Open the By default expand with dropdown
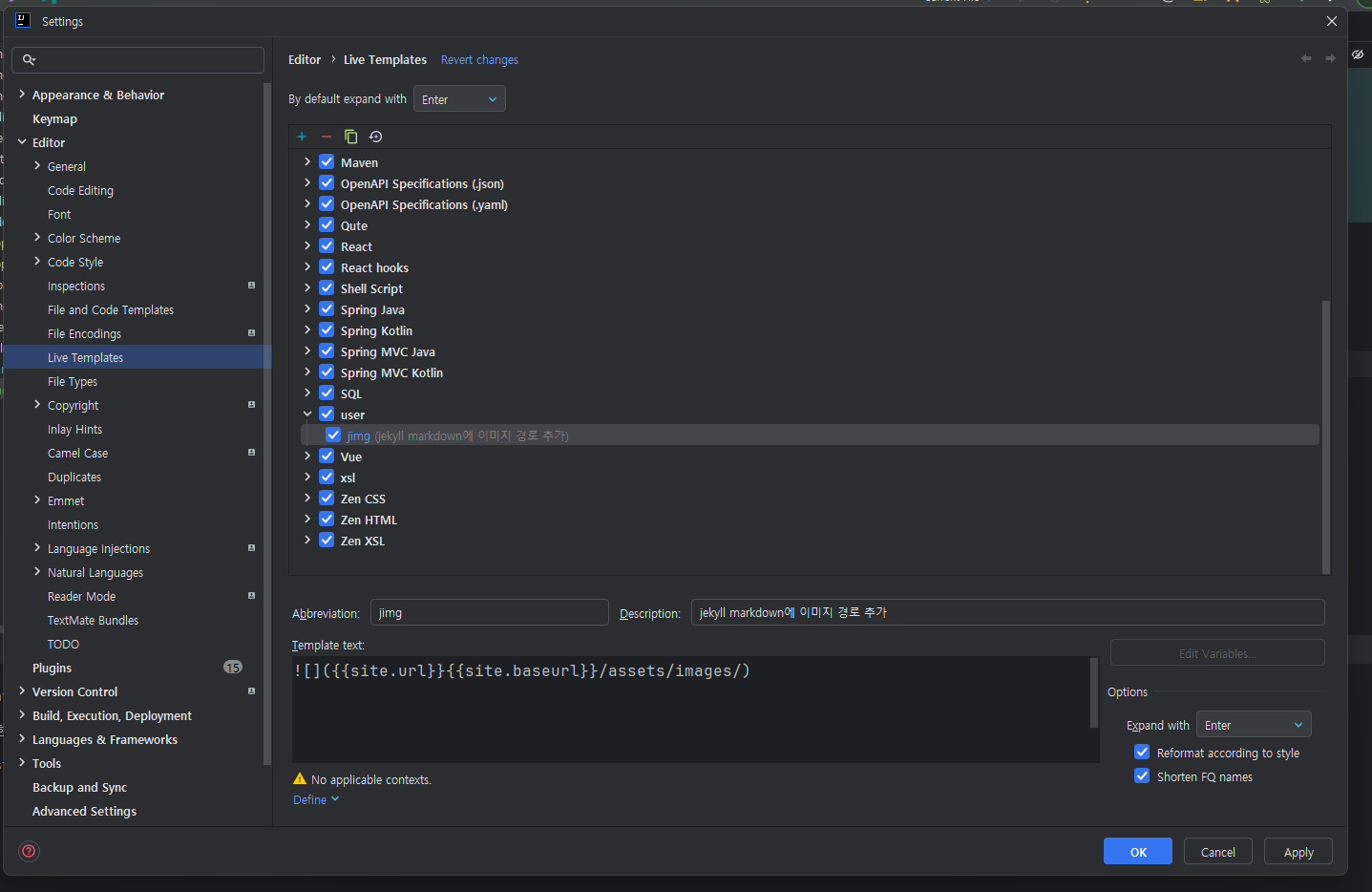 [459, 99]
